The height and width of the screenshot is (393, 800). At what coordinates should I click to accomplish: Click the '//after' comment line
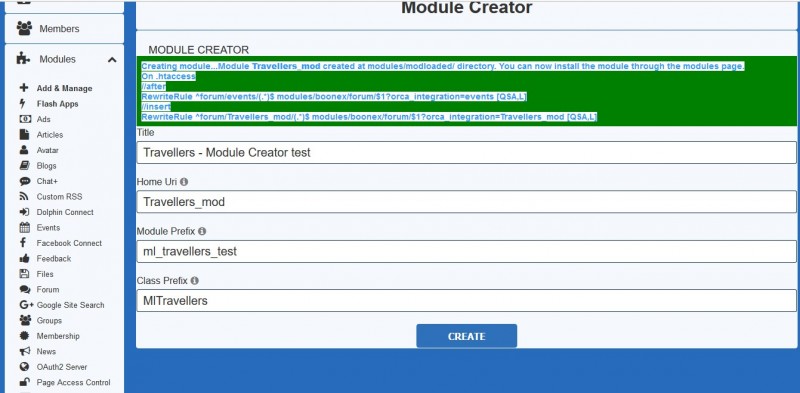154,86
